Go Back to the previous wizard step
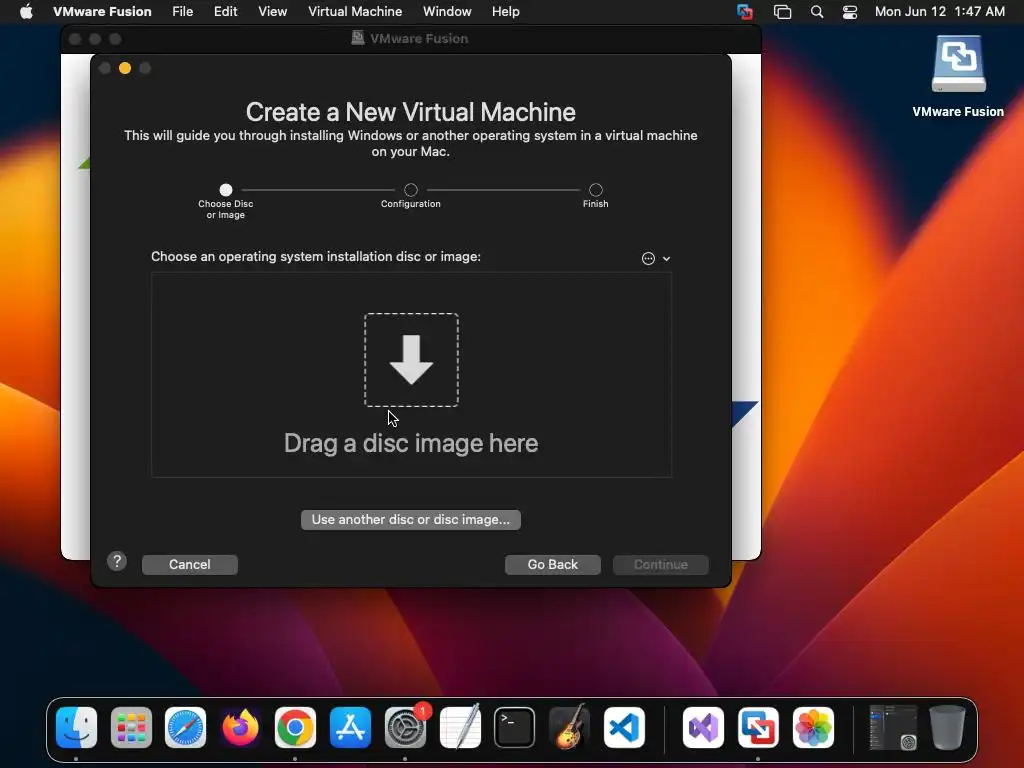 tap(552, 564)
